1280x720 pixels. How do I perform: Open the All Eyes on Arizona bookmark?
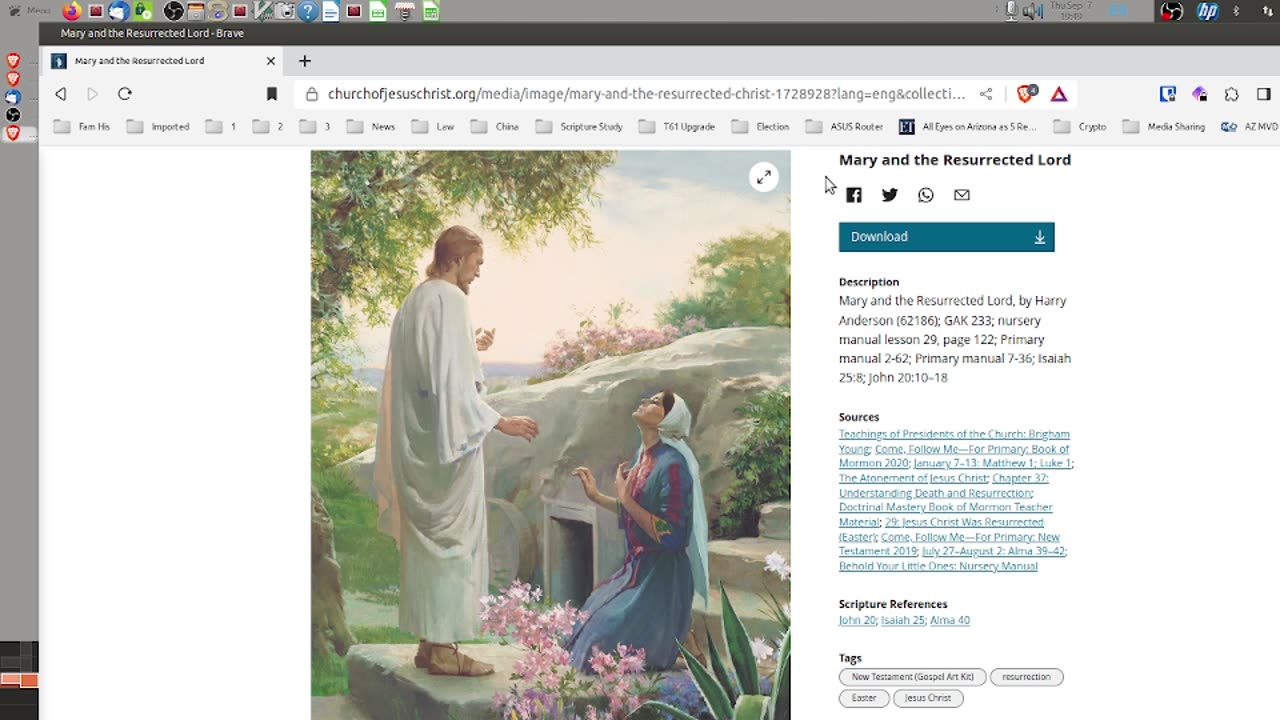968,127
